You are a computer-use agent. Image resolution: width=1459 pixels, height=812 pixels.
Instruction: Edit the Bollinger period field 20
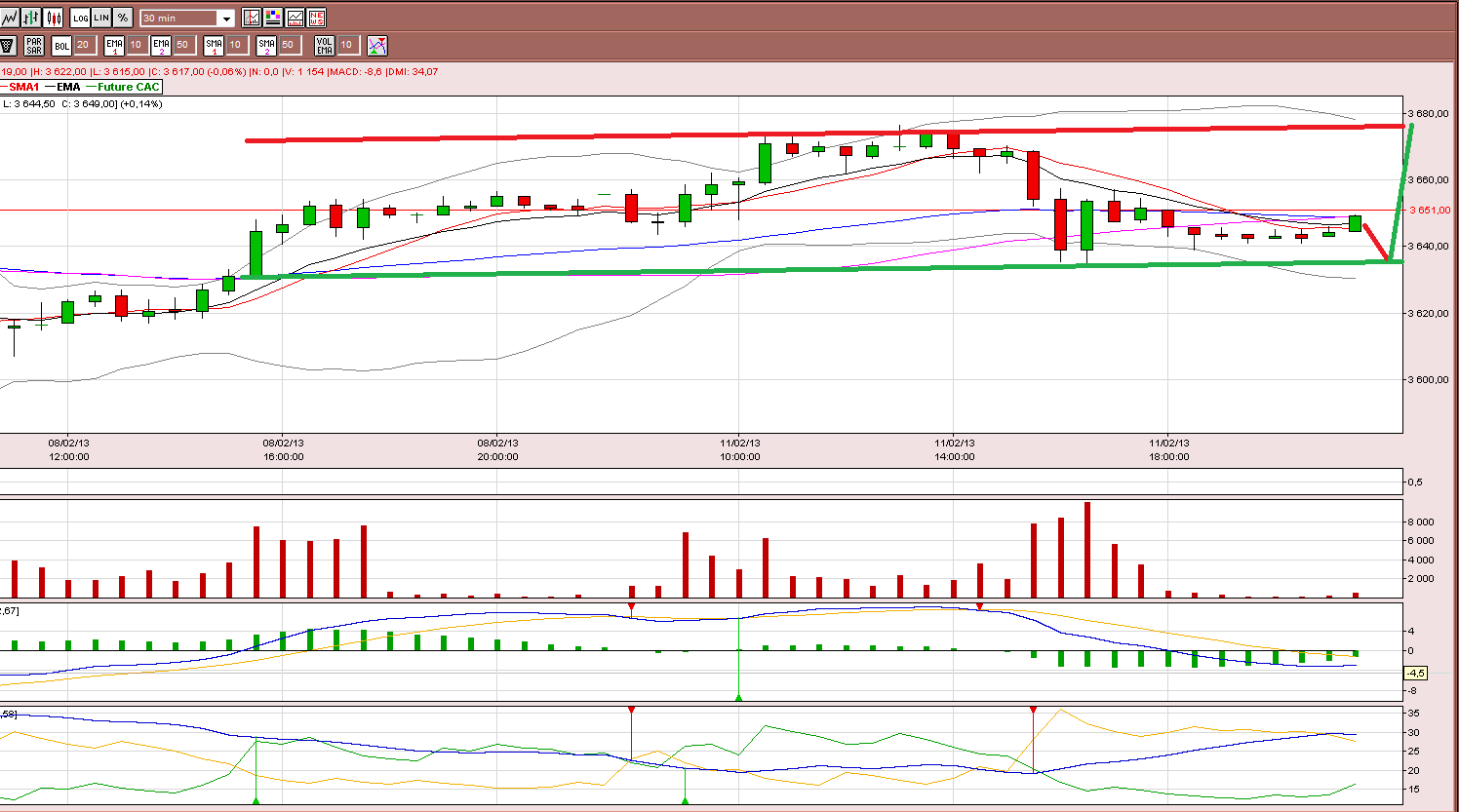click(84, 45)
